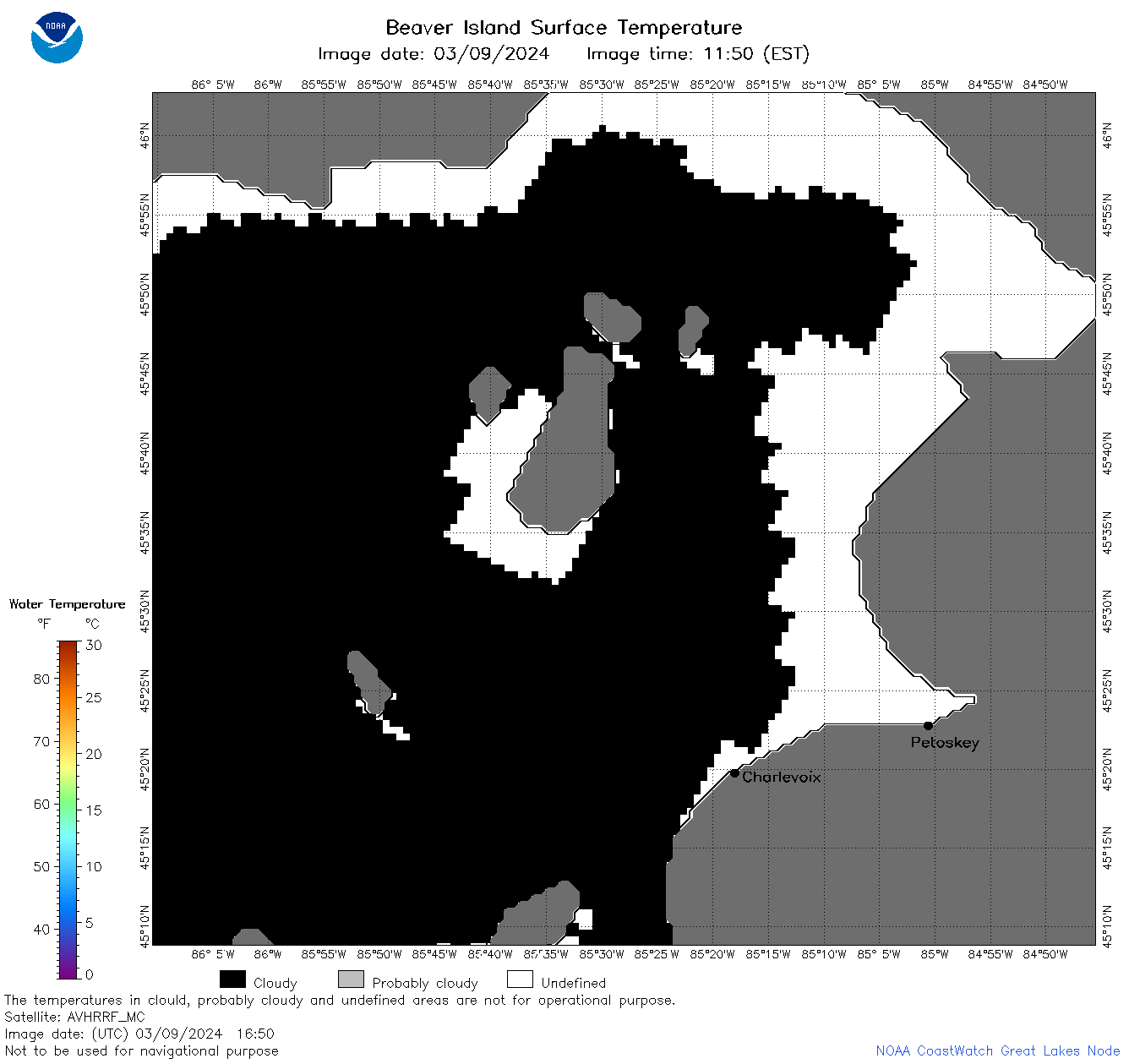Click the NOAA logo emblem
This screenshot has width=1129, height=1064.
(57, 38)
